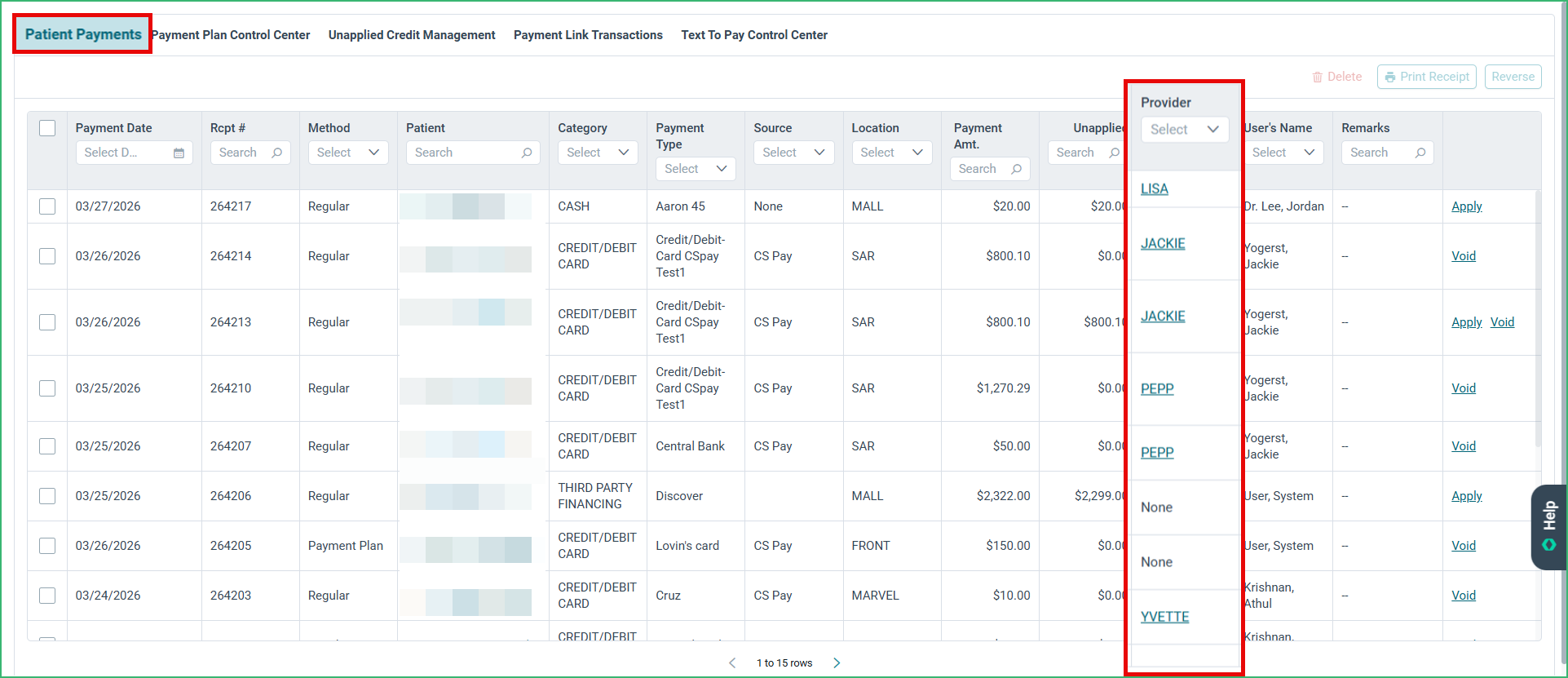Viewport: 1568px width, 678px height.
Task: Open the Help side widget
Action: [x=1548, y=527]
